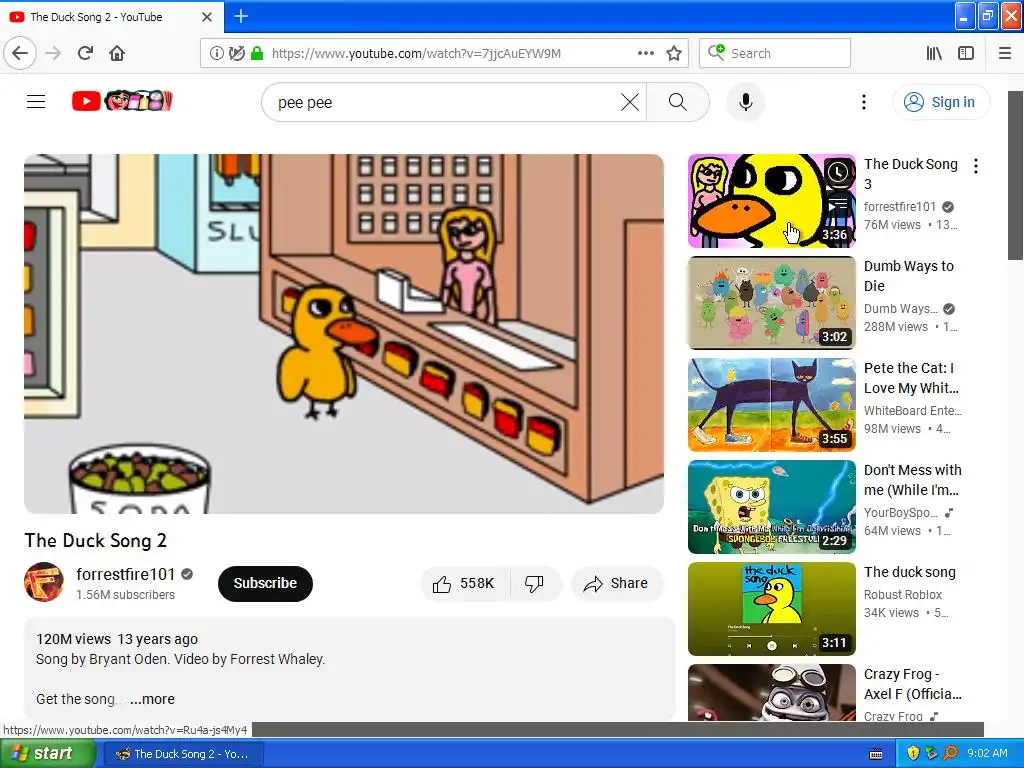Expand the description with ...more
1024x768 pixels.
point(152,699)
